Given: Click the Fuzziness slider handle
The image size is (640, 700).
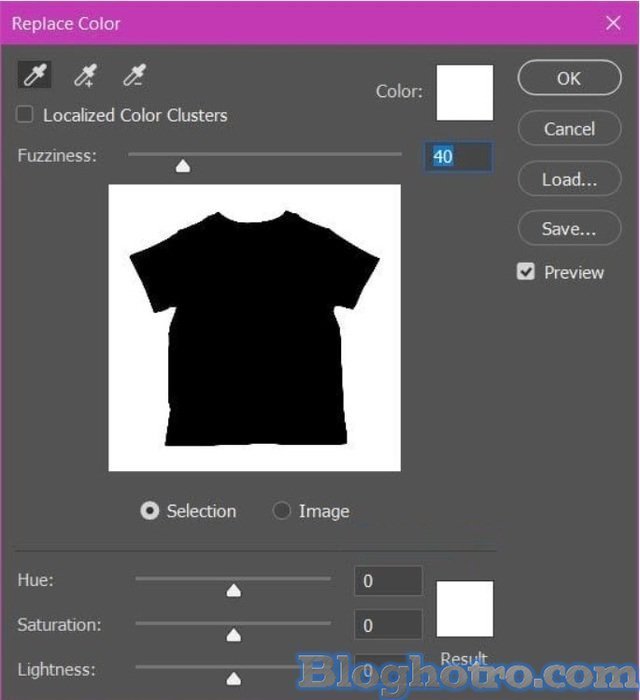Looking at the screenshot, I should click(x=183, y=167).
